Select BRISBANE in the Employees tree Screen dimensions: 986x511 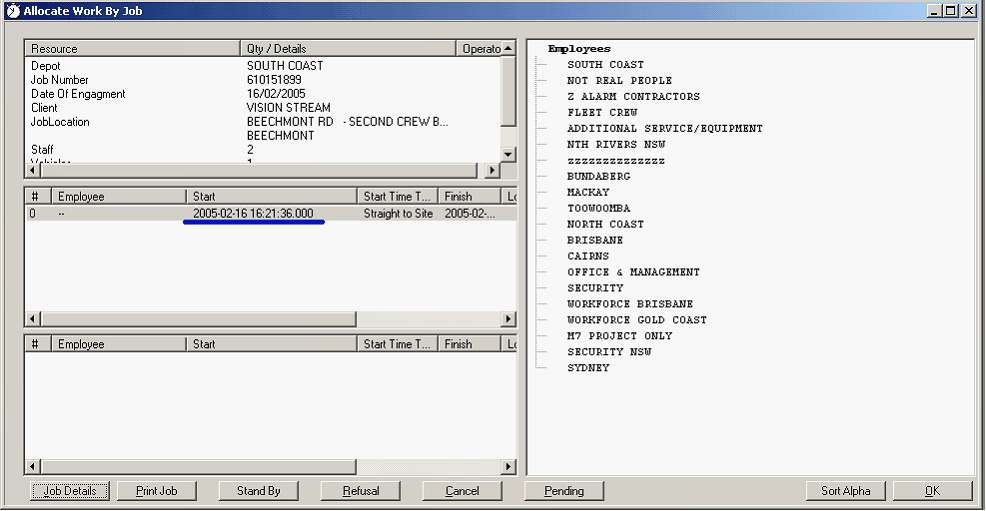tap(594, 241)
